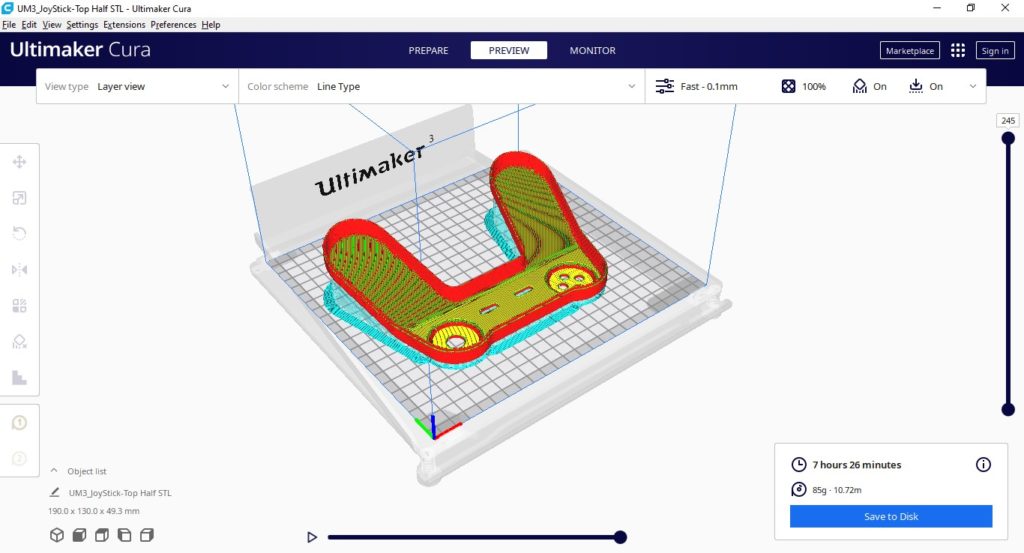Select UM3_JoyStick-Top Half STL in object list
The width and height of the screenshot is (1024, 553).
(120, 493)
